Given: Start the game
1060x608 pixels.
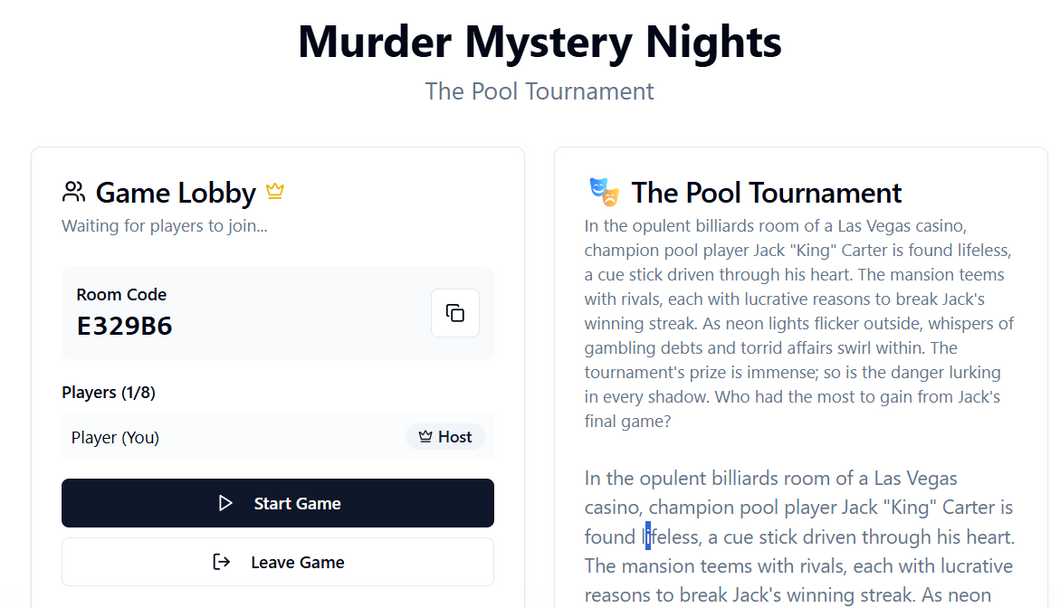Looking at the screenshot, I should [278, 503].
